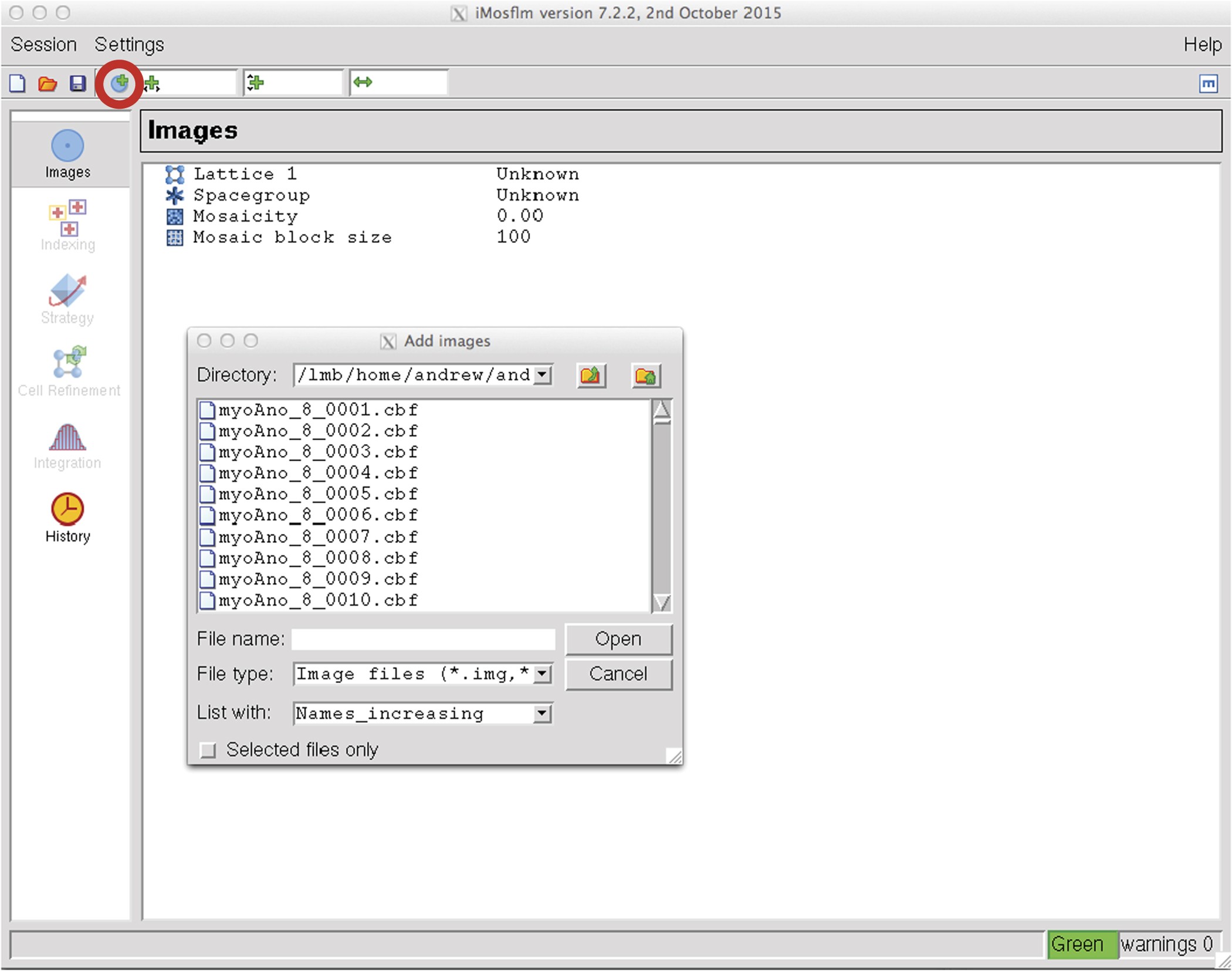
Task: Click the Open button in dialog
Action: [x=618, y=638]
